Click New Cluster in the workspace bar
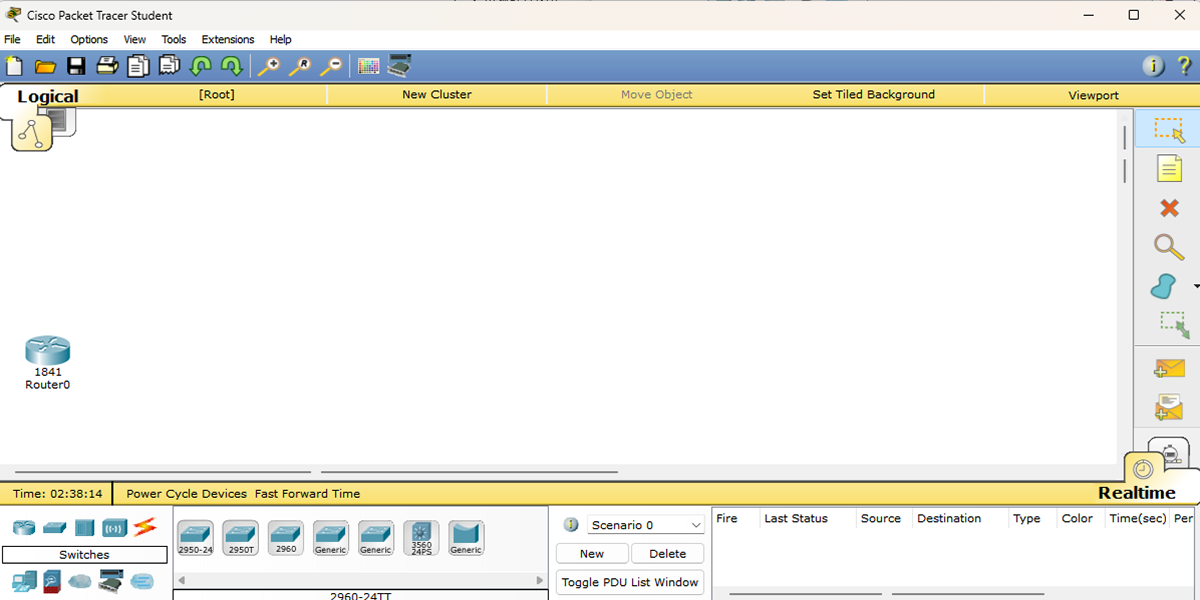This screenshot has width=1200, height=600. (x=437, y=95)
